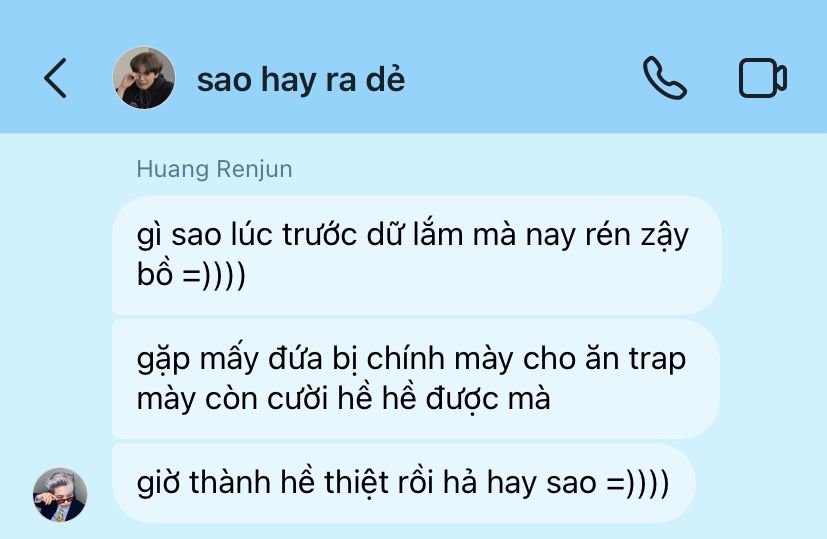This screenshot has height=539, width=827.
Task: Select the message starting 'giờ thành hề'
Action: 403,483
